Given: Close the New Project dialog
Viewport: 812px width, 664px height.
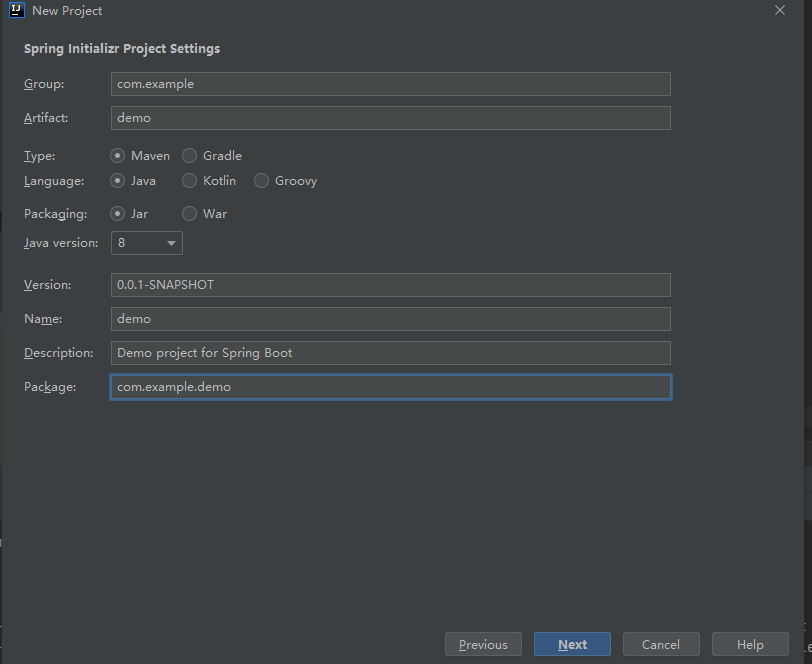Looking at the screenshot, I should coord(780,10).
